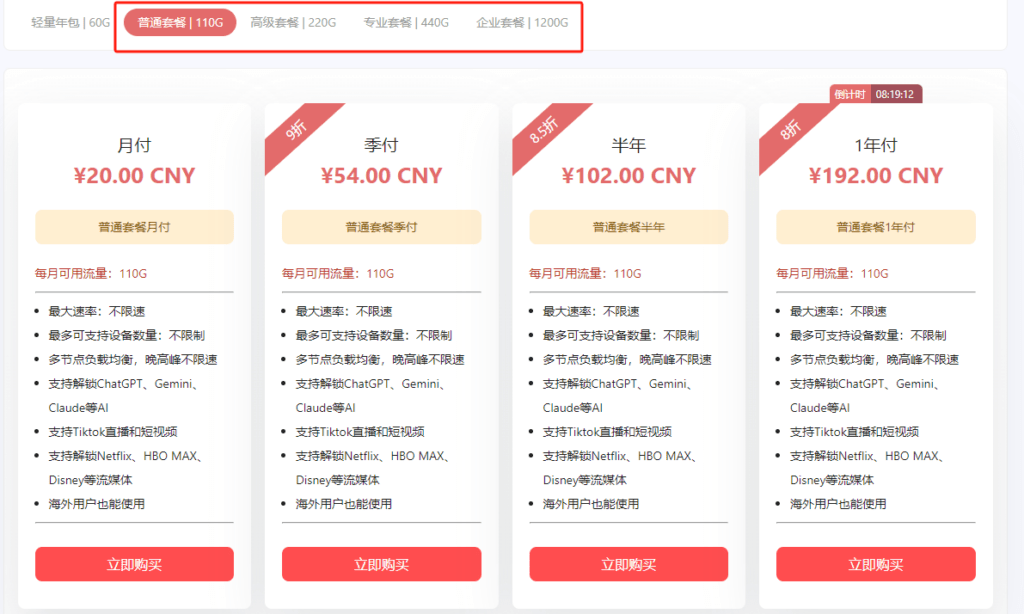Click 立即购买 under the 月付 plan

point(135,564)
